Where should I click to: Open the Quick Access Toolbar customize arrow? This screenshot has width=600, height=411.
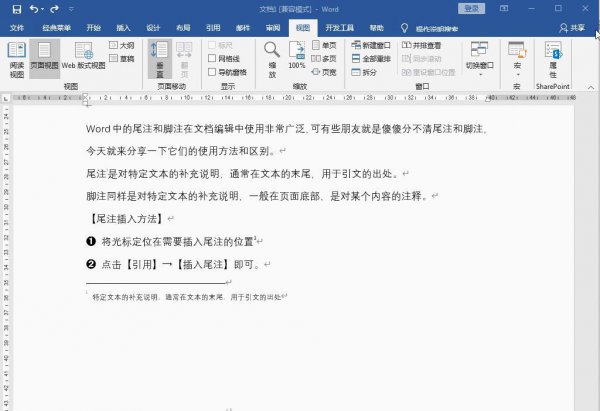[71, 9]
